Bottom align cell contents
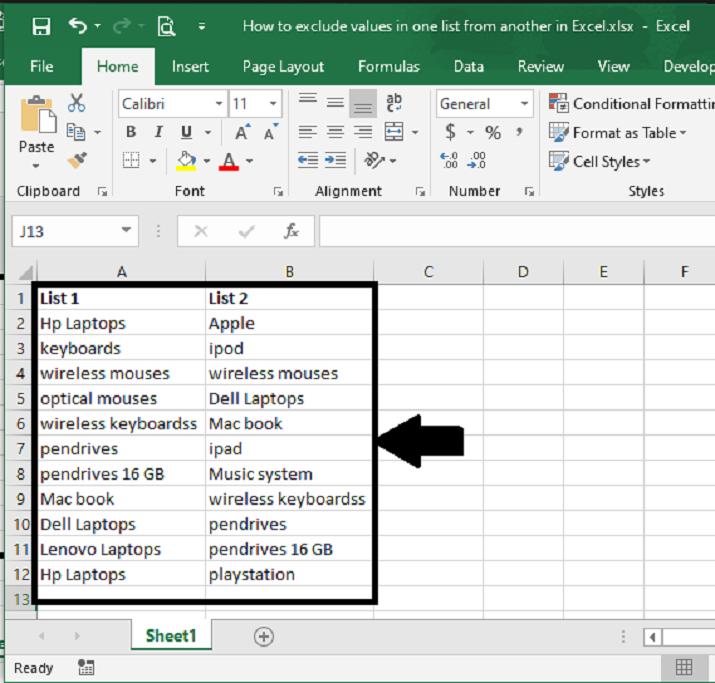The height and width of the screenshot is (683, 715). click(x=363, y=104)
